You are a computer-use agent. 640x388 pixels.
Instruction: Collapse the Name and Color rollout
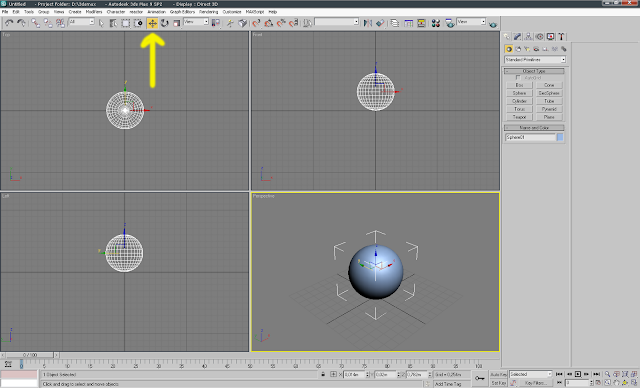click(x=534, y=128)
